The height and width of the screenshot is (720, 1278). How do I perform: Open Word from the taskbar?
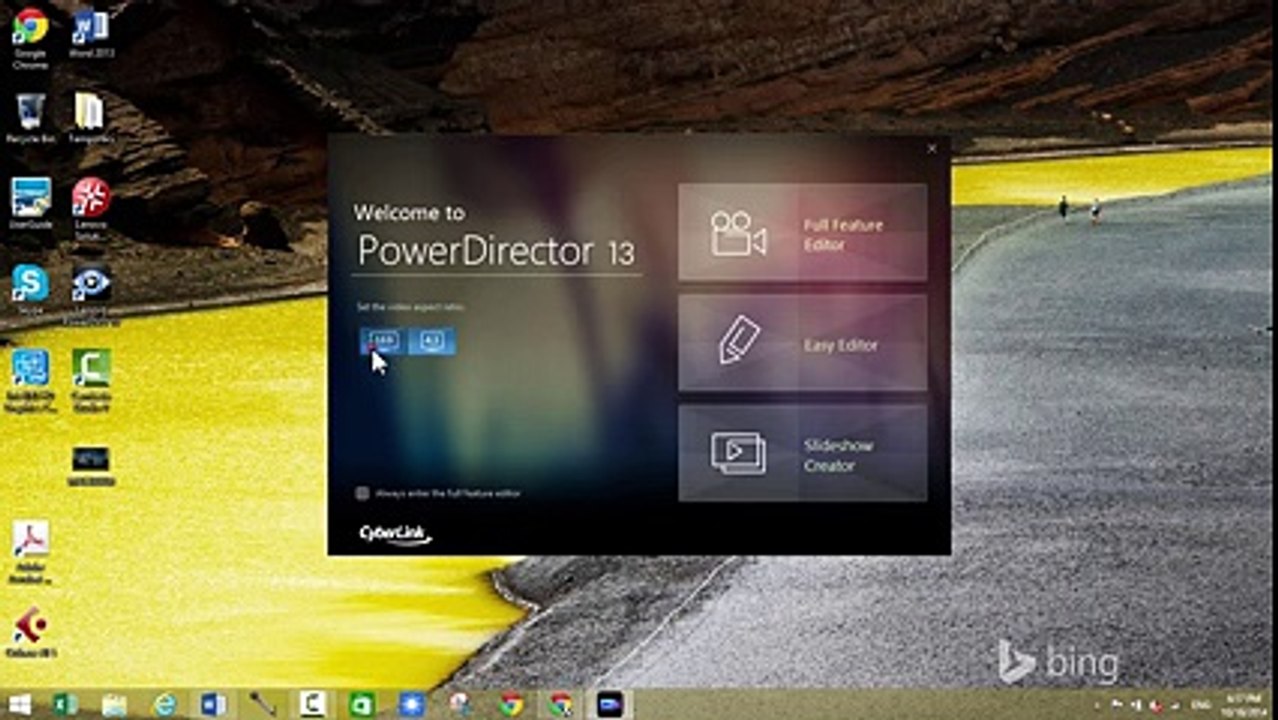click(213, 705)
